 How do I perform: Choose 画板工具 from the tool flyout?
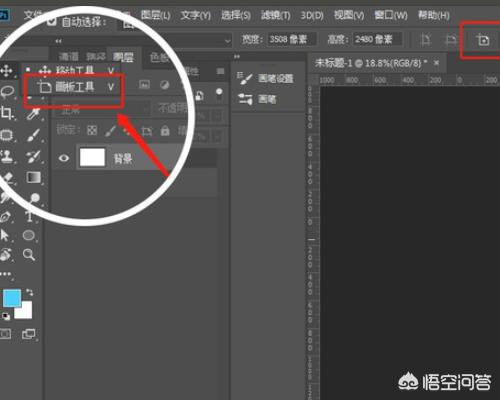click(74, 87)
